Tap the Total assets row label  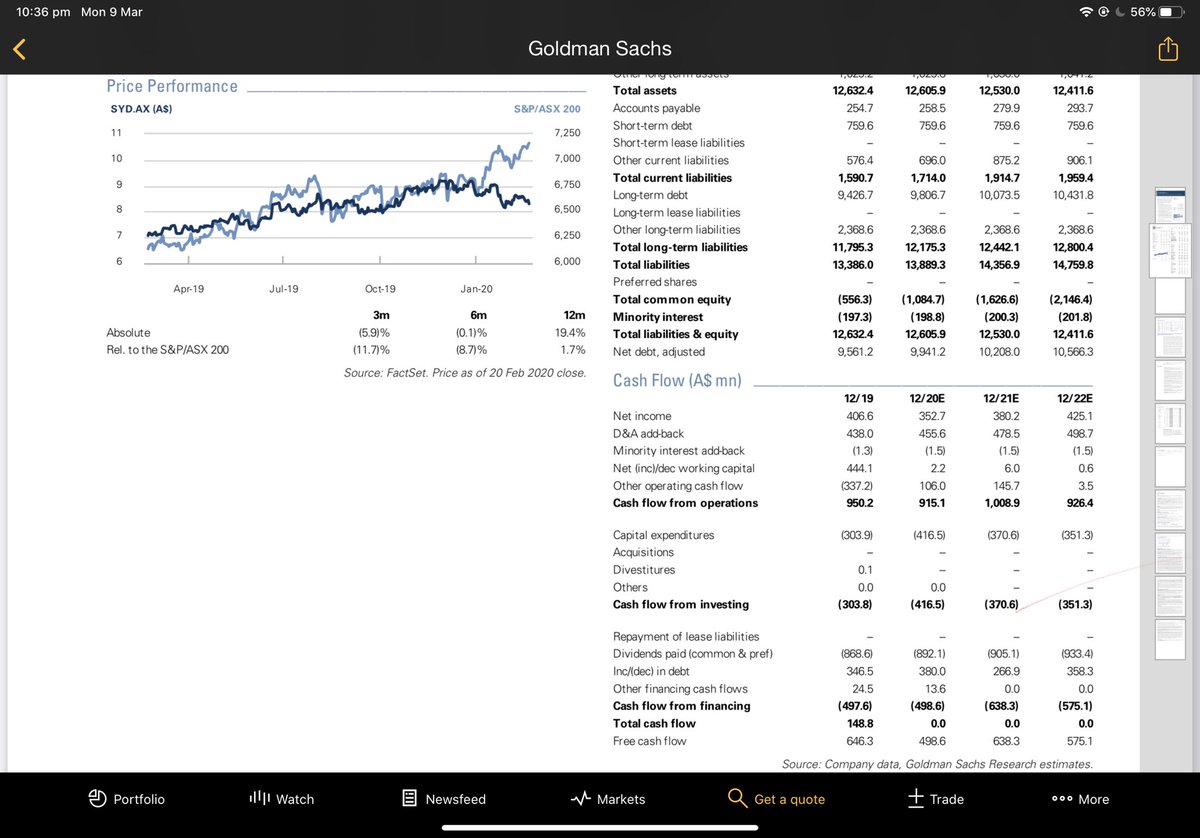pyautogui.click(x=644, y=91)
